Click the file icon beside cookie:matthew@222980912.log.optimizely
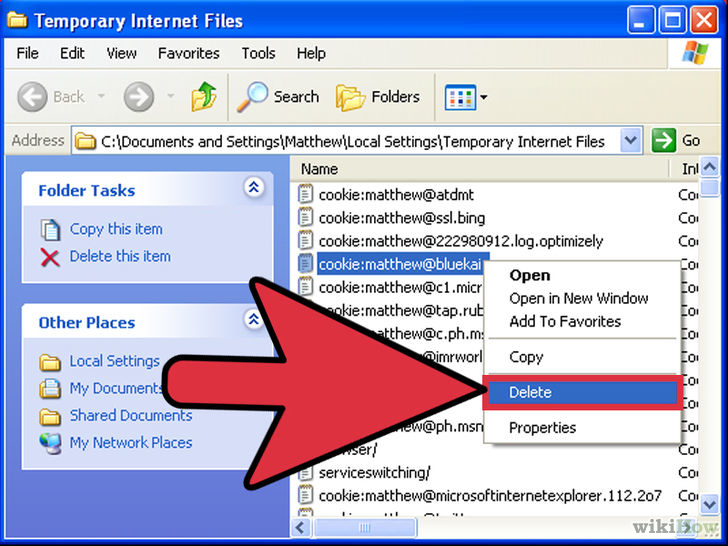This screenshot has width=728, height=546. point(305,240)
